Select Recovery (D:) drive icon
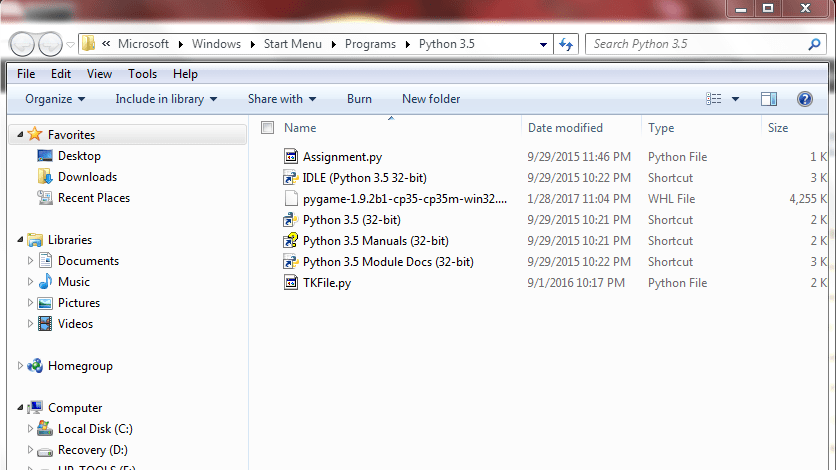The image size is (836, 470). 45,451
